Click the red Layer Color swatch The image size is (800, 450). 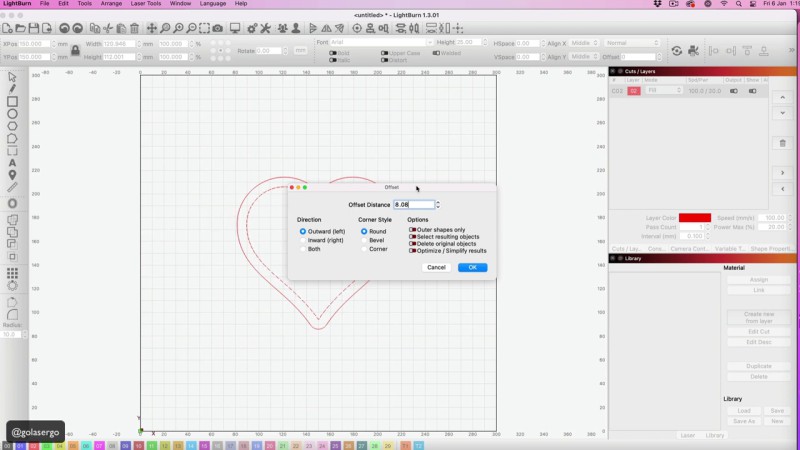point(694,217)
